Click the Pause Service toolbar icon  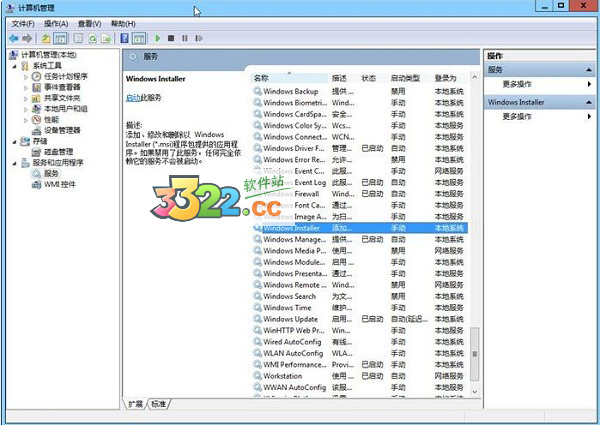click(x=184, y=38)
